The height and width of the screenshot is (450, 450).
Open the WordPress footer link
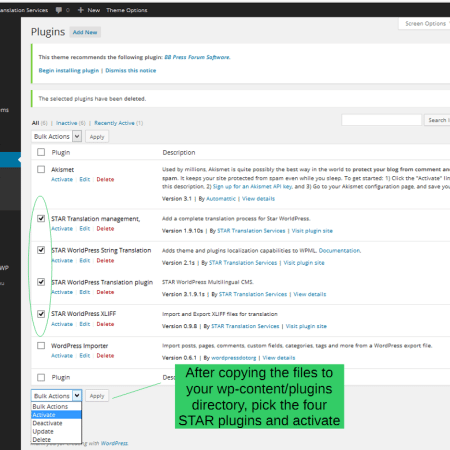pyautogui.click(x=114, y=443)
